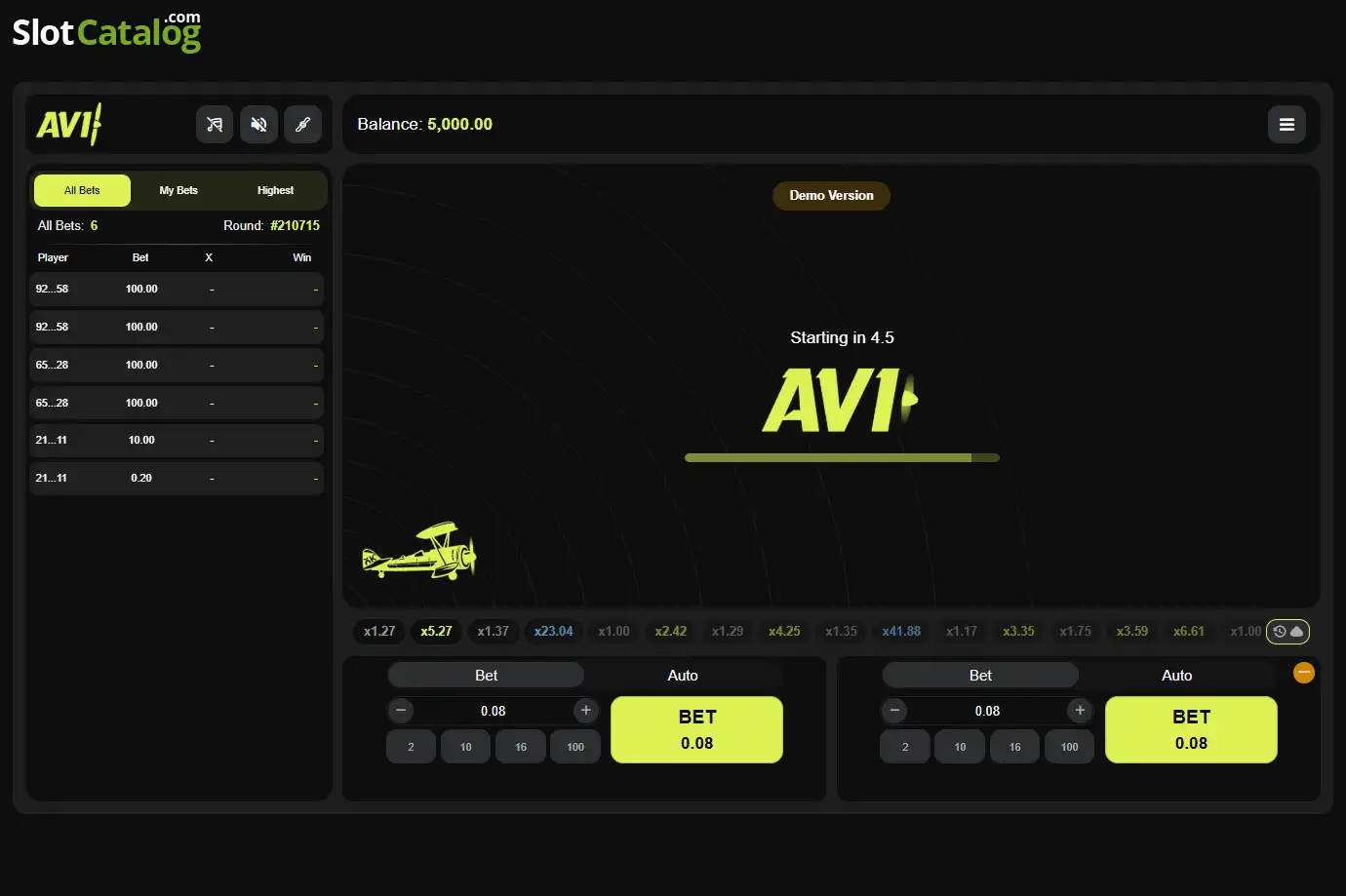Click the 21...11 row with bet 10.00
Viewport: 1346px width, 896px height.
click(x=177, y=440)
